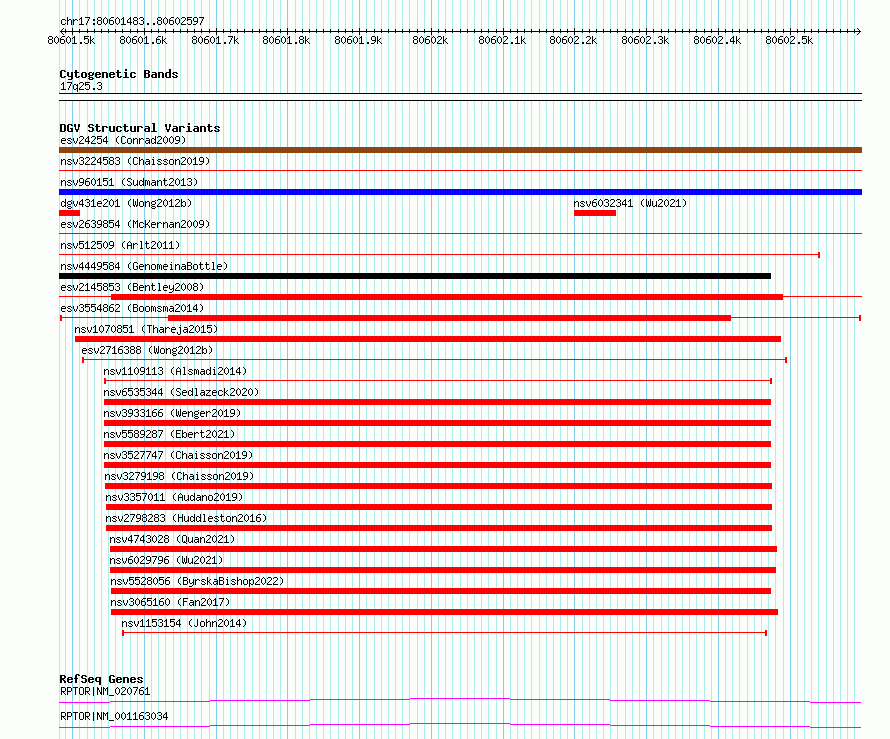Click variant label nsv3224583 (Chaisson2019)
Viewport: 890px width, 739px height.
tap(135, 161)
